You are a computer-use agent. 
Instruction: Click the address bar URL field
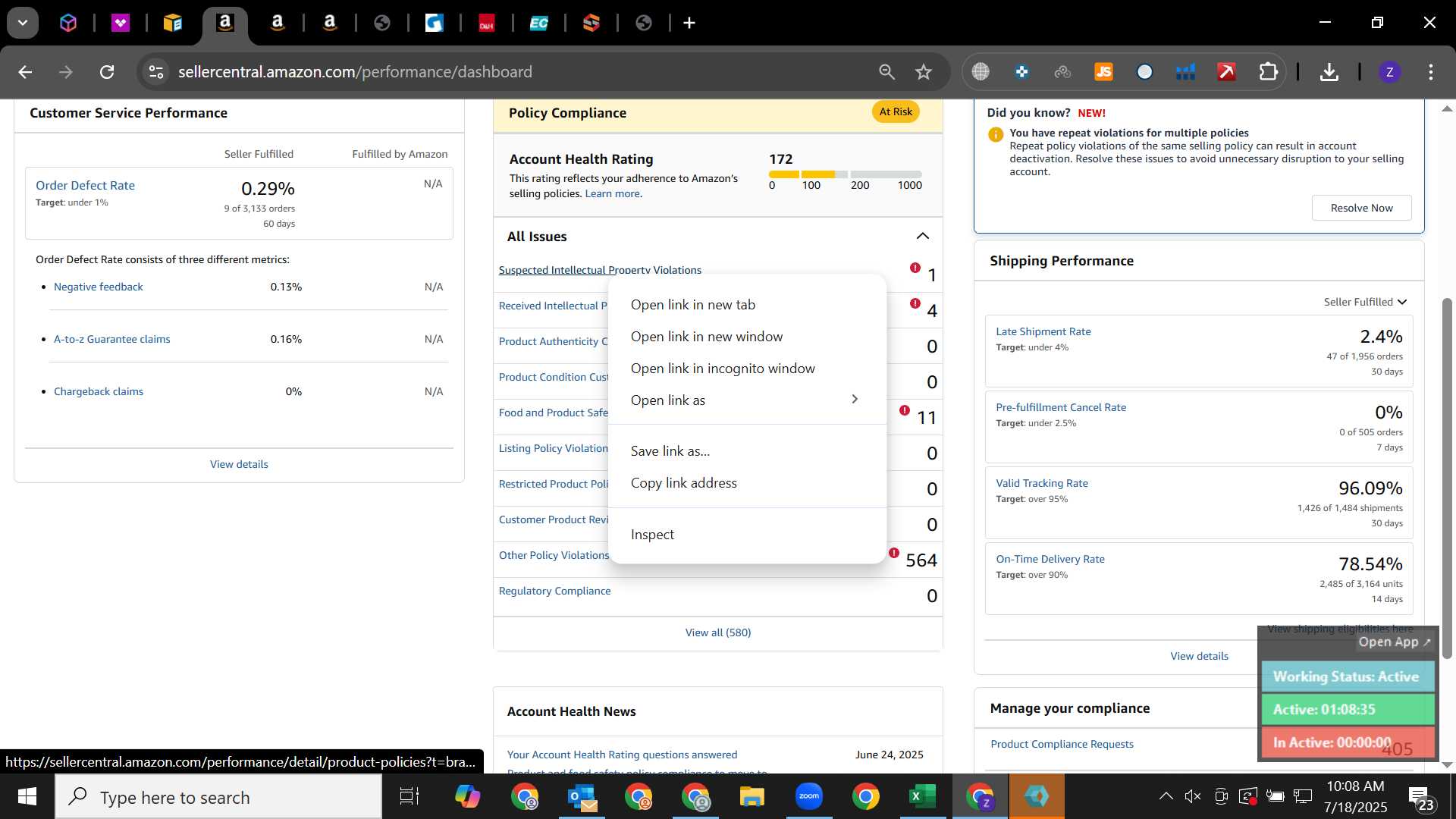tap(516, 72)
